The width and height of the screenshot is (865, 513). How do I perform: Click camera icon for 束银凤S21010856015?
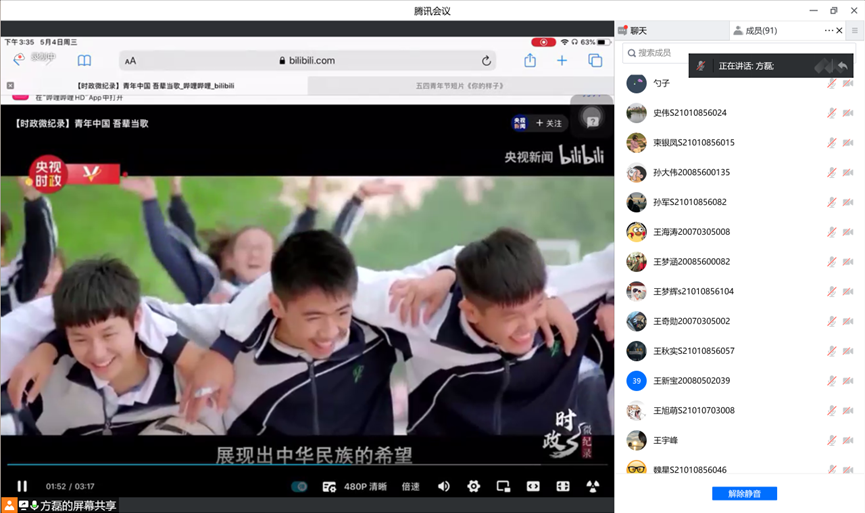(848, 142)
